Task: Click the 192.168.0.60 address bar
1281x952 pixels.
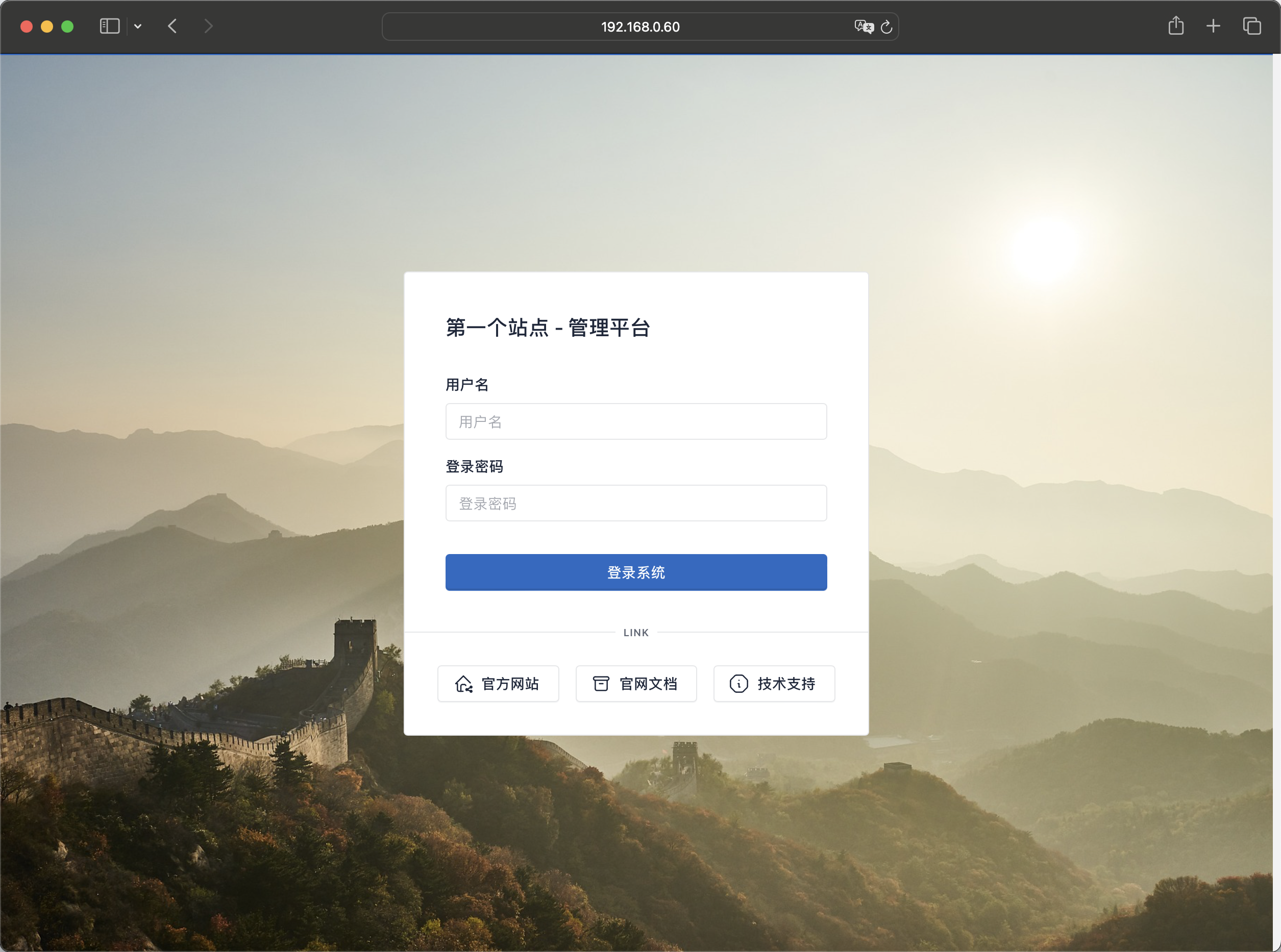Action: (640, 27)
